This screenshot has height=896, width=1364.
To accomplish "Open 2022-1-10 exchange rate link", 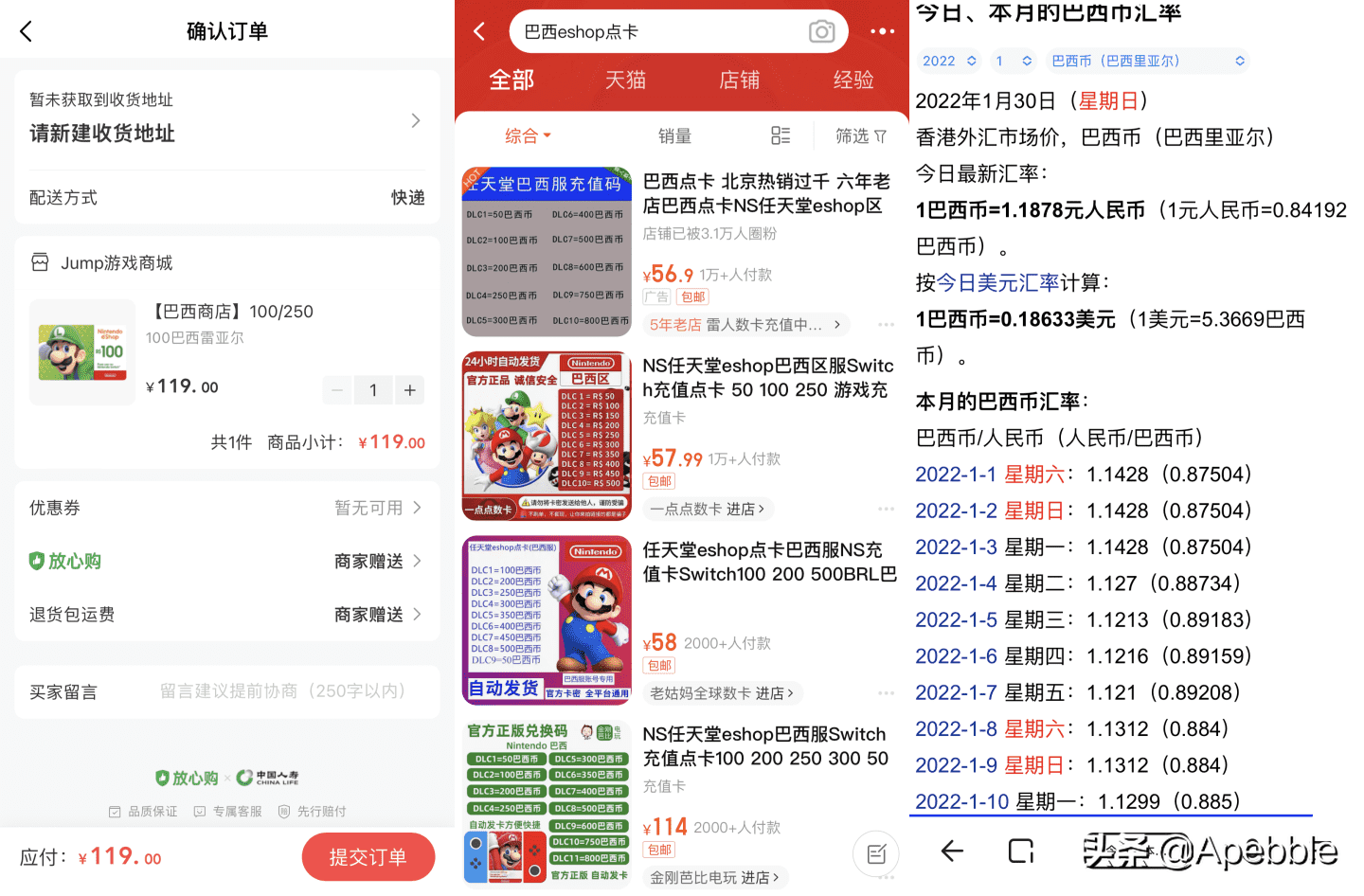I will click(x=962, y=801).
